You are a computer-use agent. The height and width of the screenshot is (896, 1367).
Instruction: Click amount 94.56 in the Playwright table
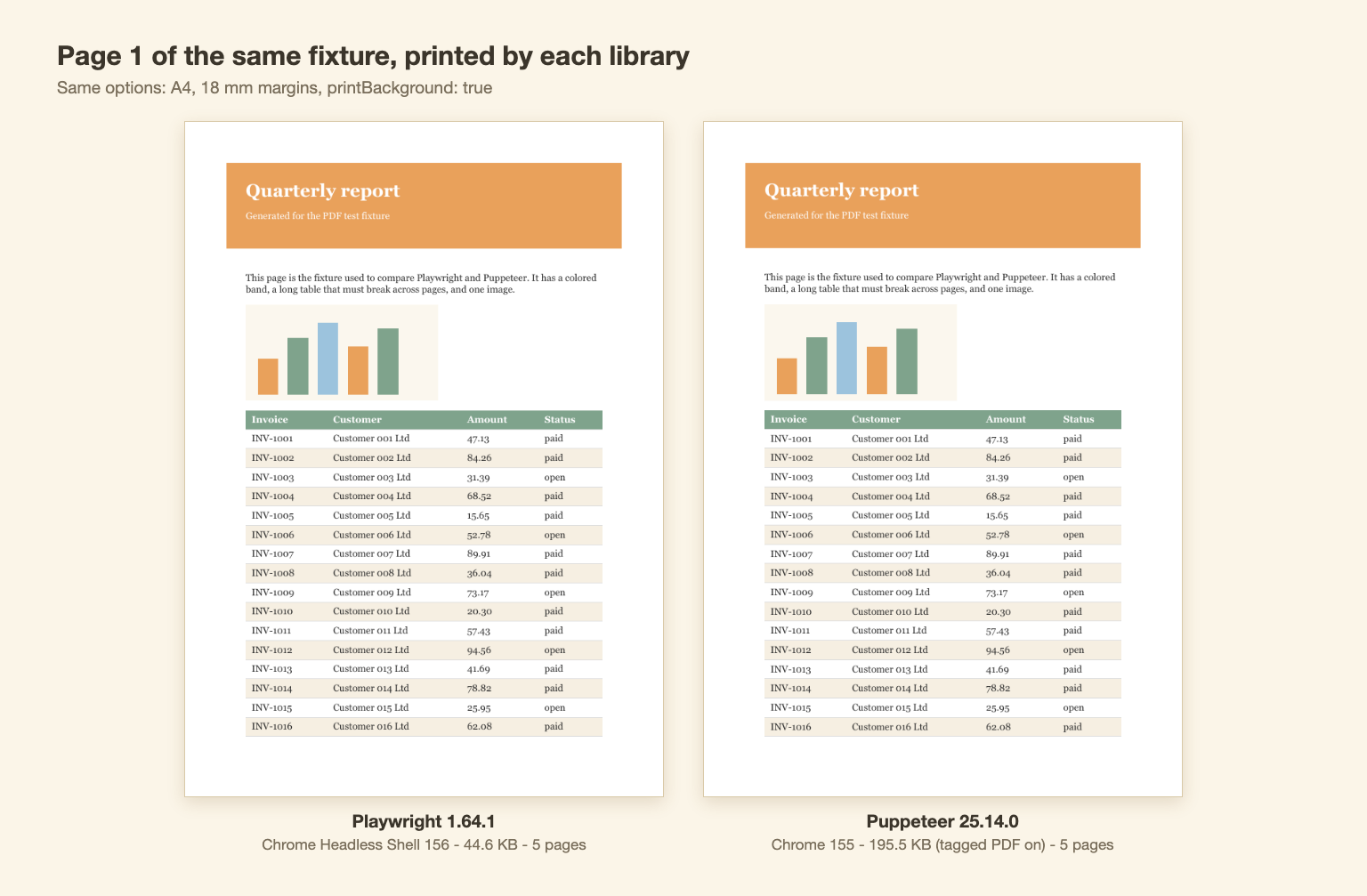click(479, 650)
